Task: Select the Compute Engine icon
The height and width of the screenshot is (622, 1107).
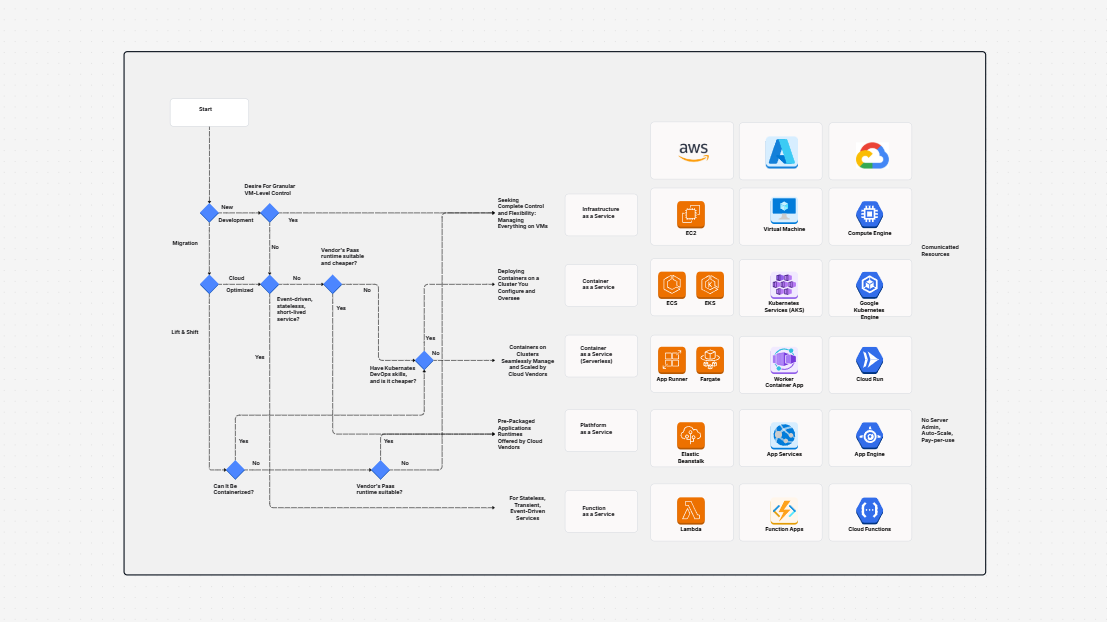Action: (x=869, y=215)
